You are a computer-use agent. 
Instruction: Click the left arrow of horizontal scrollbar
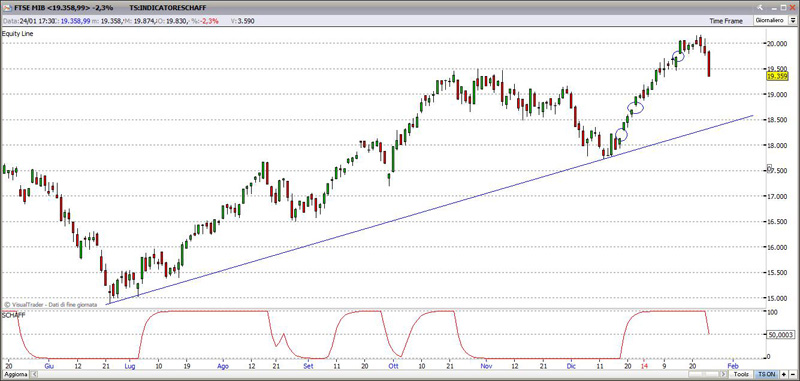(x=35, y=374)
